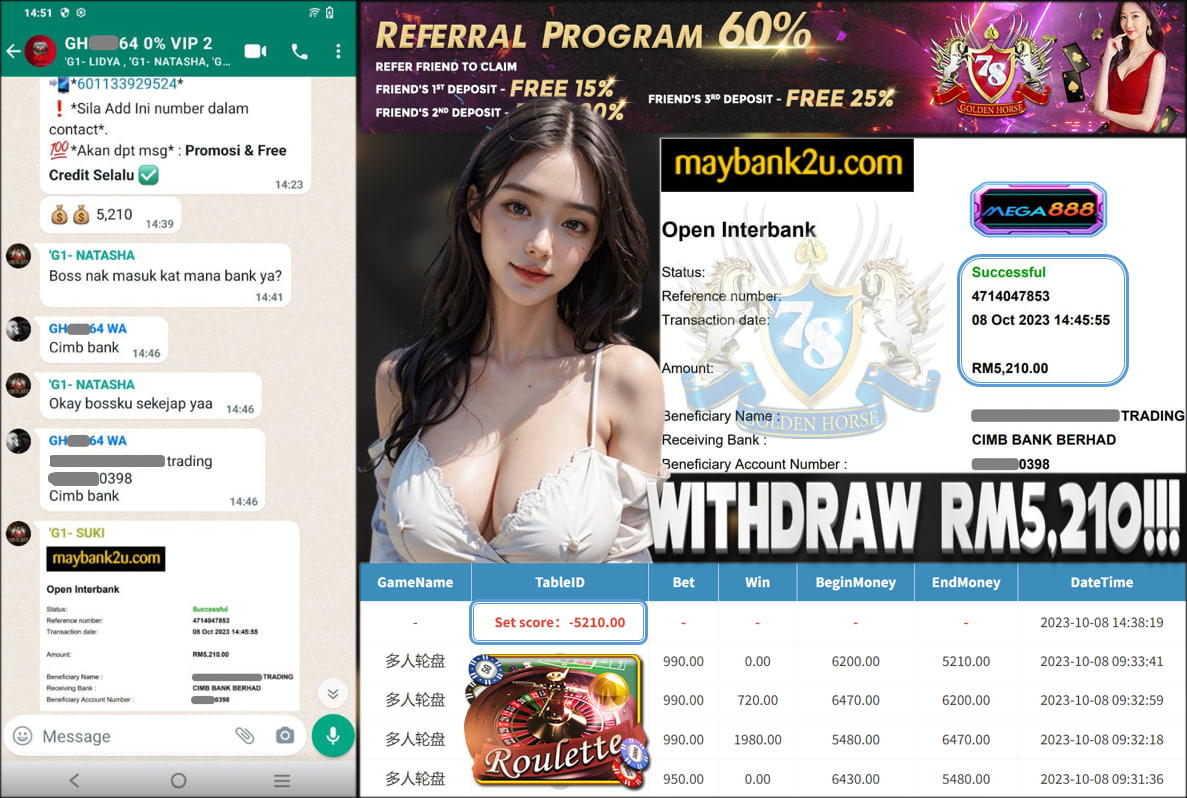Click the BeginMoney column header
1187x798 pixels.
coord(855,582)
